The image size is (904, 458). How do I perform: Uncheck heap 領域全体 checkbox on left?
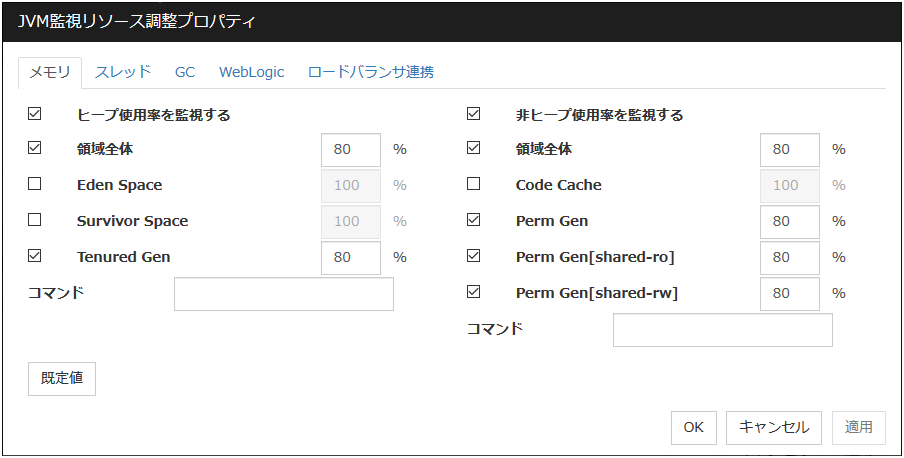(x=35, y=148)
